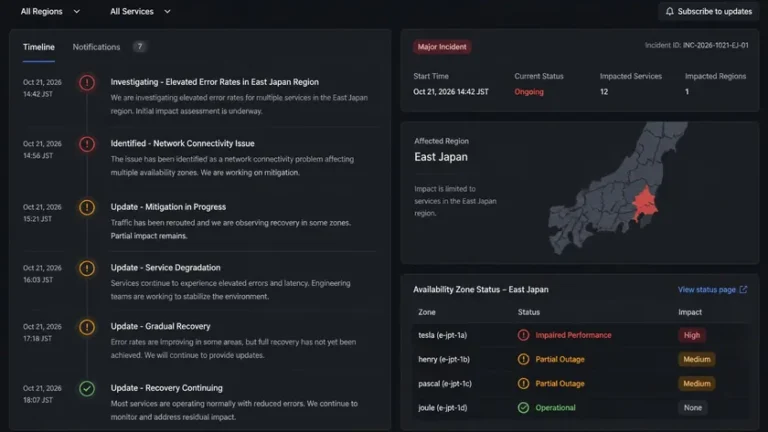The height and width of the screenshot is (432, 768).
Task: Click the Start Time value Oct 21, 2026 14:42 JST
Action: (451, 92)
